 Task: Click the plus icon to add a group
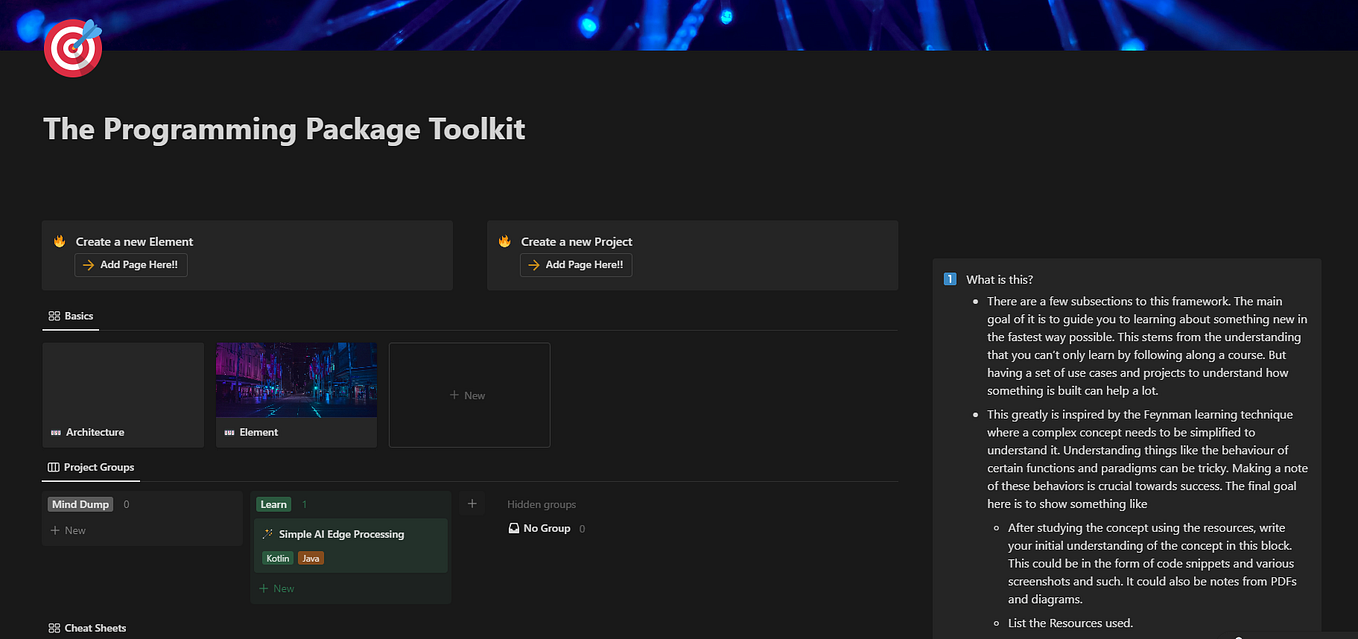[472, 504]
